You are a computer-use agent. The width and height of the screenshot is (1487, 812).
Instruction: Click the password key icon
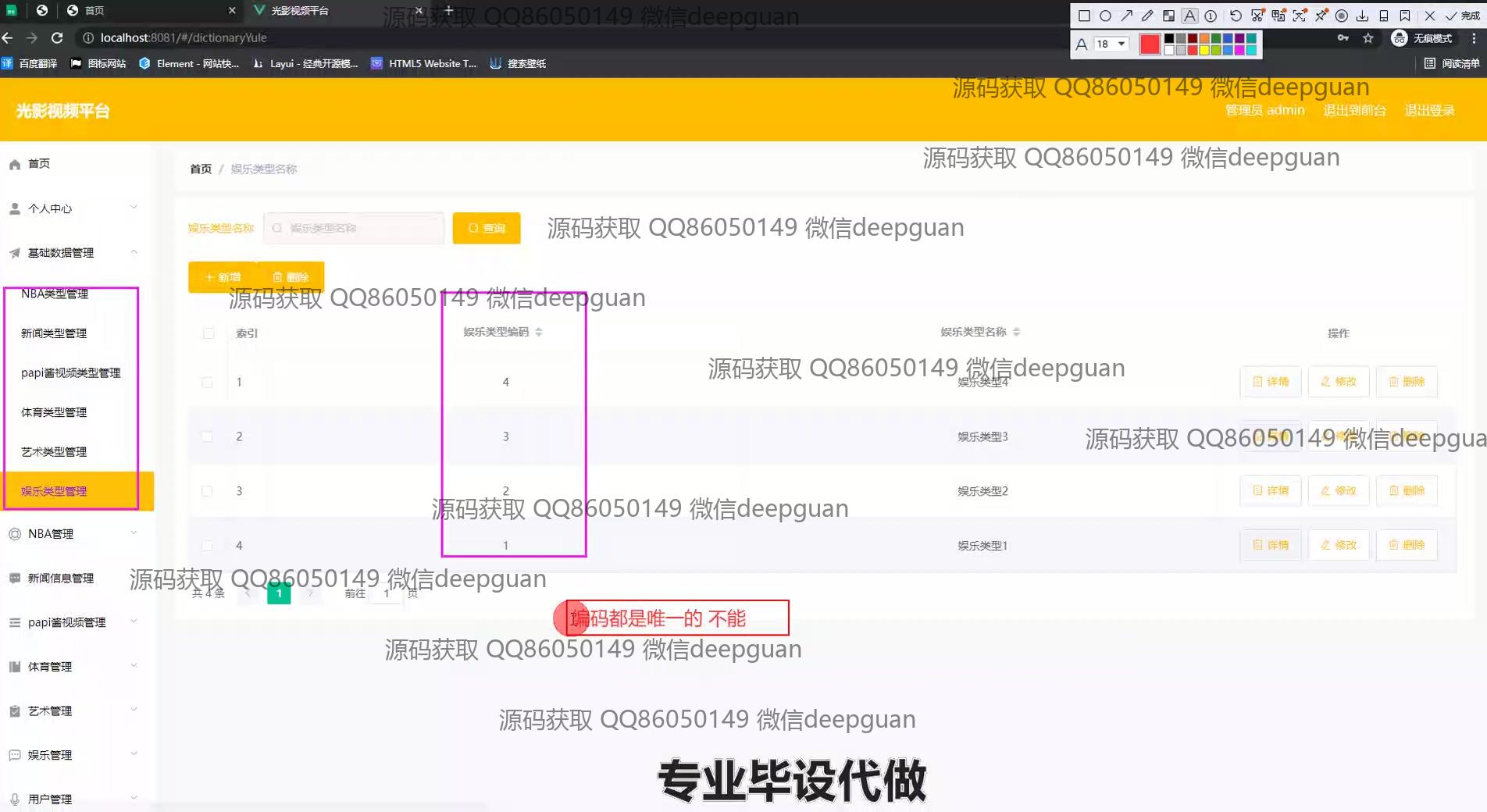[1343, 37]
